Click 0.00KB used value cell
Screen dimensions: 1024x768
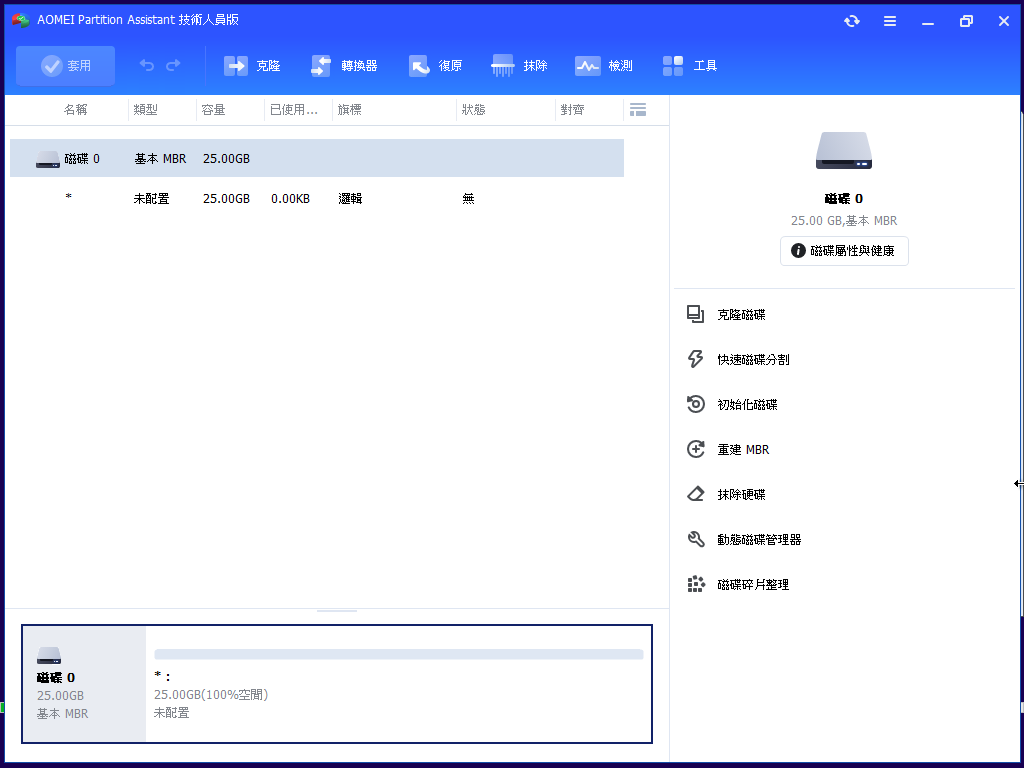click(291, 199)
